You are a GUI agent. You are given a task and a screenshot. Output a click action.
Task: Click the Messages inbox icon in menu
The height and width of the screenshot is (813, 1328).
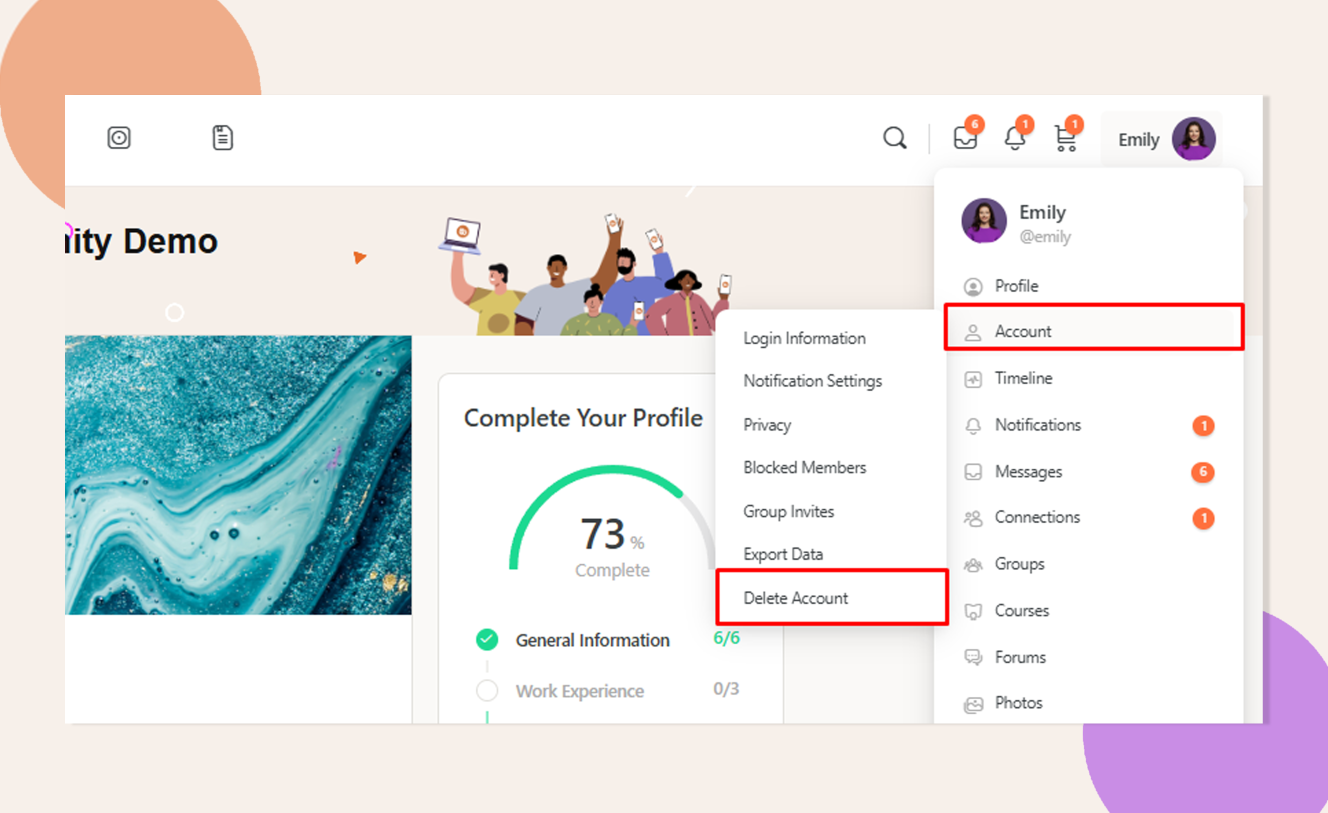(973, 472)
